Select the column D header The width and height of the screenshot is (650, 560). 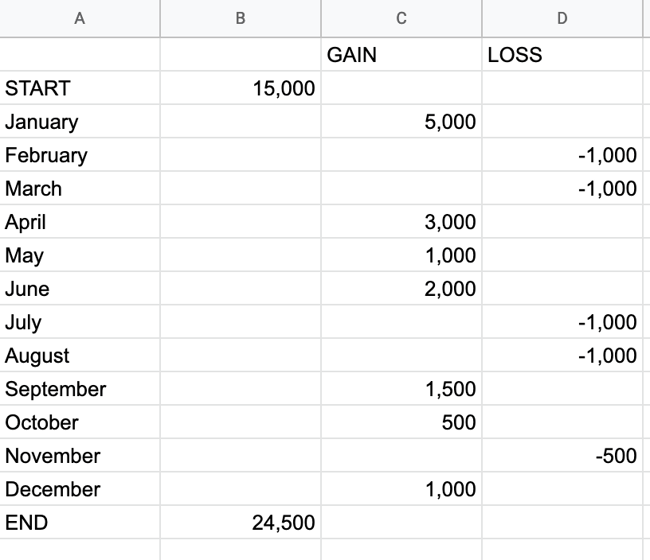coord(560,18)
